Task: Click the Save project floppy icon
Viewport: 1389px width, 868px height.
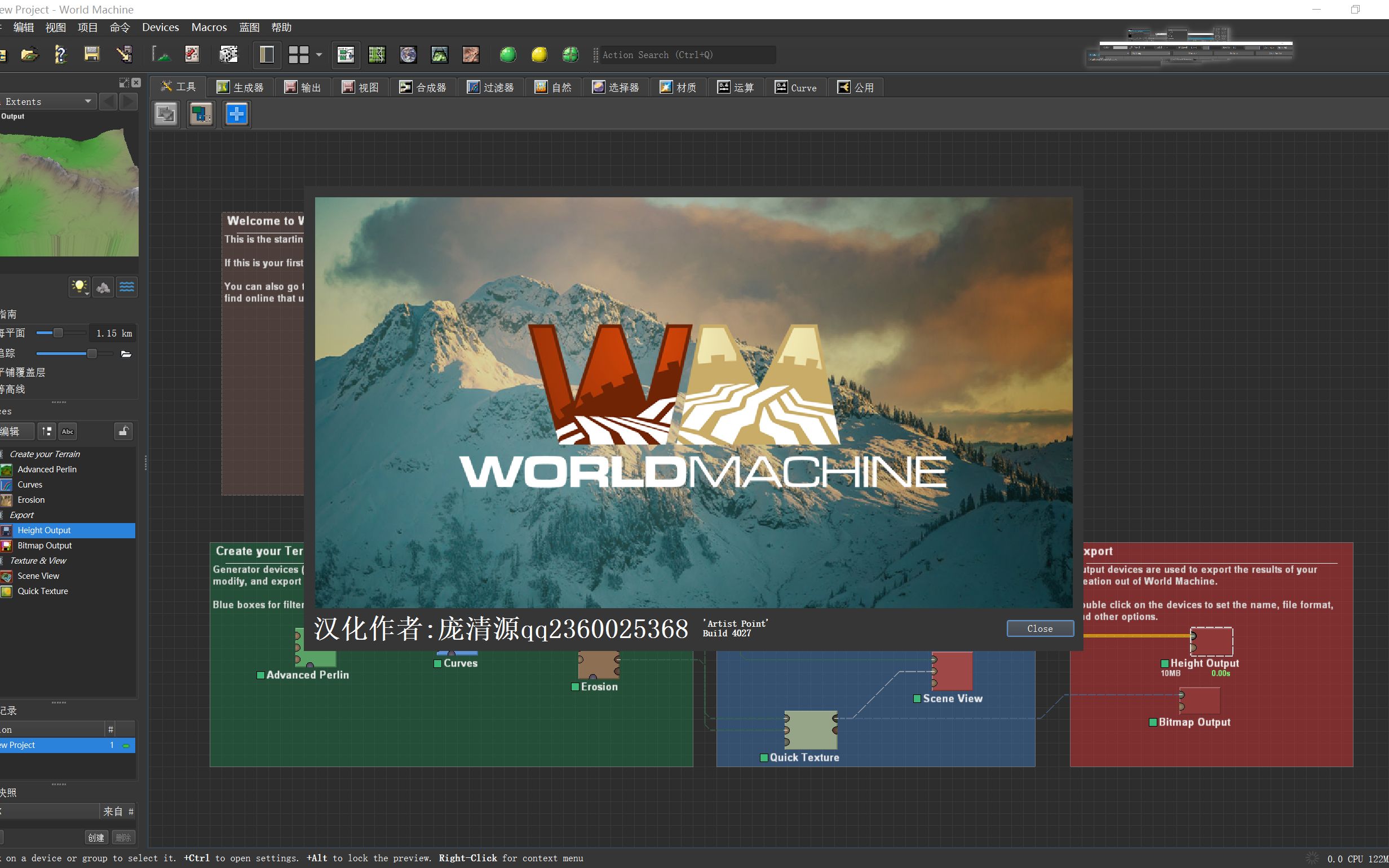Action: point(92,55)
